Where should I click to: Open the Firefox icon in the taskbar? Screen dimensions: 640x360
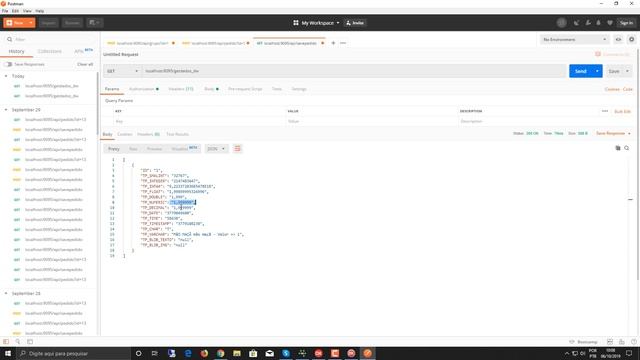tap(204, 353)
